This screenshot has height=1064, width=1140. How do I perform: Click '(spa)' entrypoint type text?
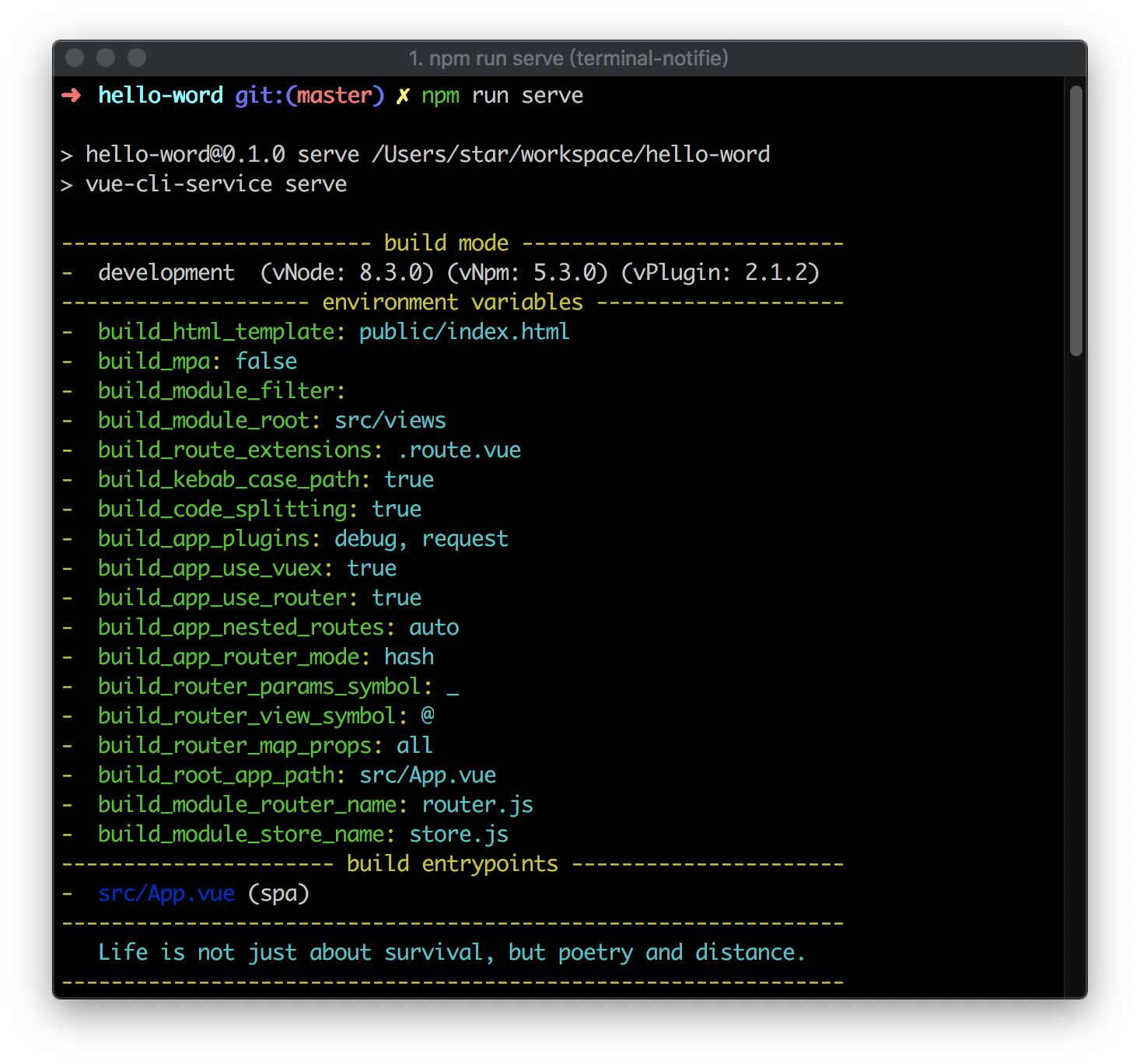pyautogui.click(x=278, y=894)
